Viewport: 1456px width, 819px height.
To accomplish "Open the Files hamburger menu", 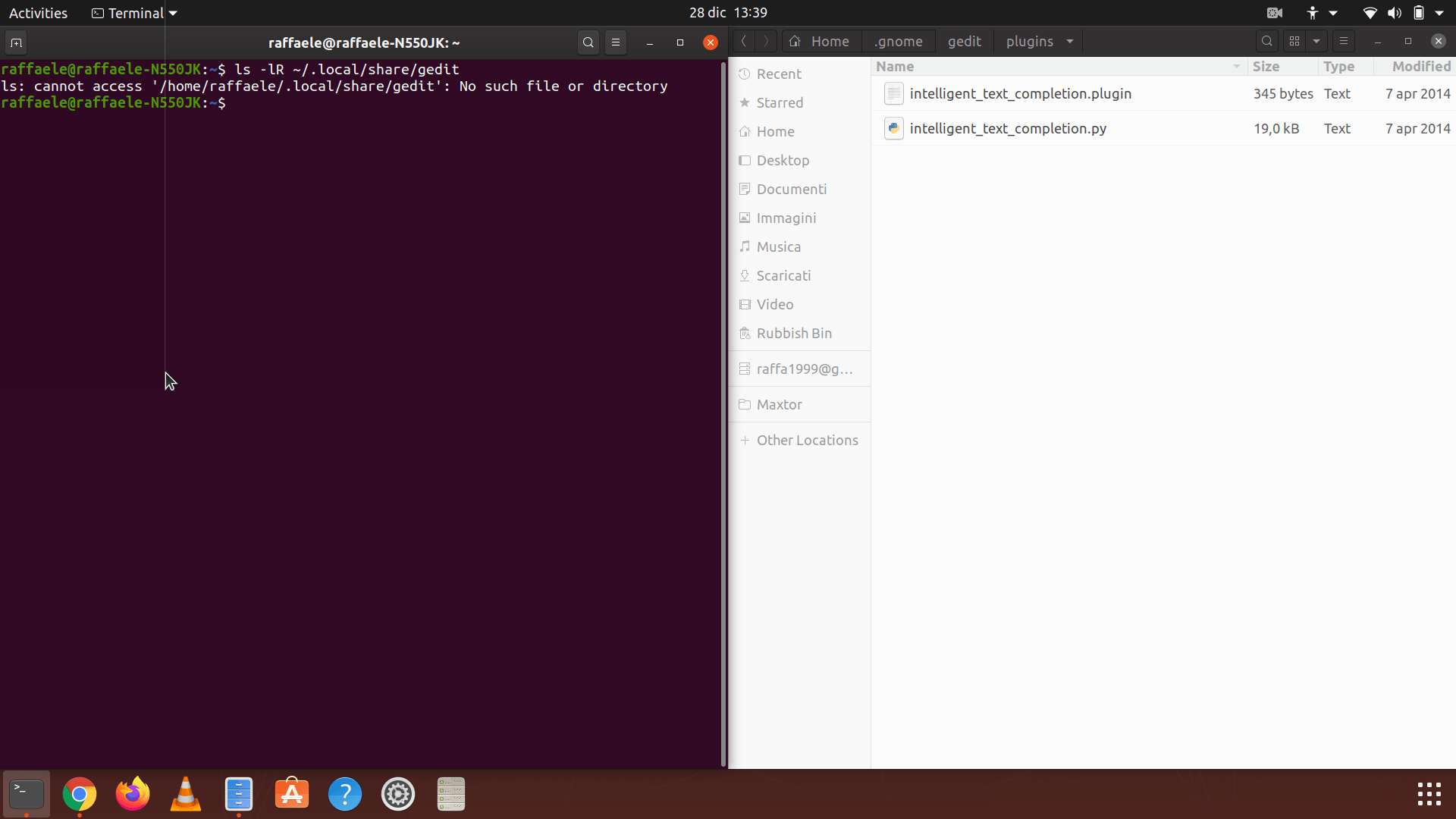I will pos(1344,41).
